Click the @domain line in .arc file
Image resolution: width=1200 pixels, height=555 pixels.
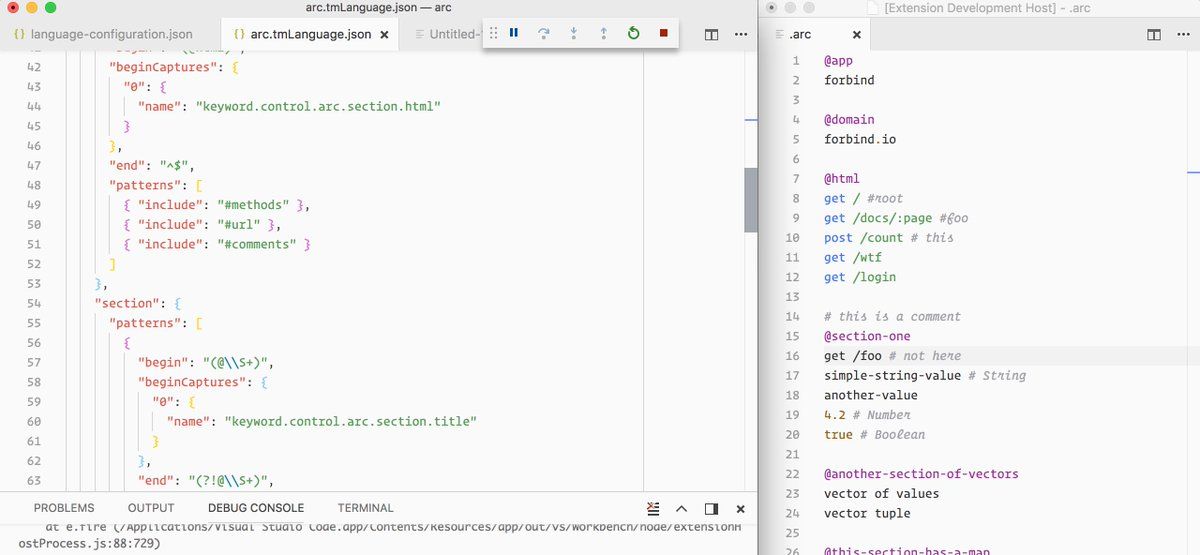click(849, 119)
